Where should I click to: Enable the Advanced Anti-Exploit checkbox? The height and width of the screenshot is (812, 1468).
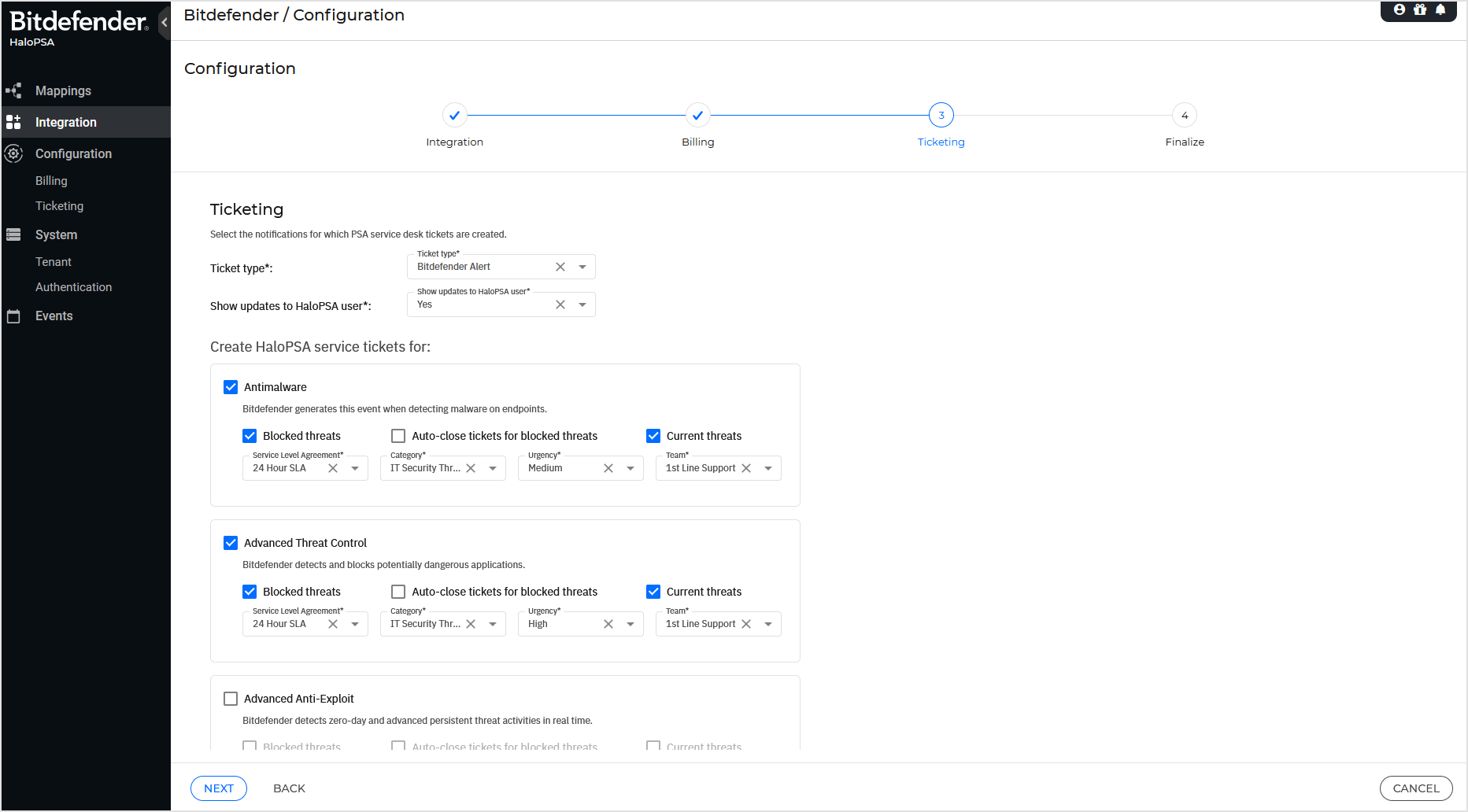(x=231, y=699)
